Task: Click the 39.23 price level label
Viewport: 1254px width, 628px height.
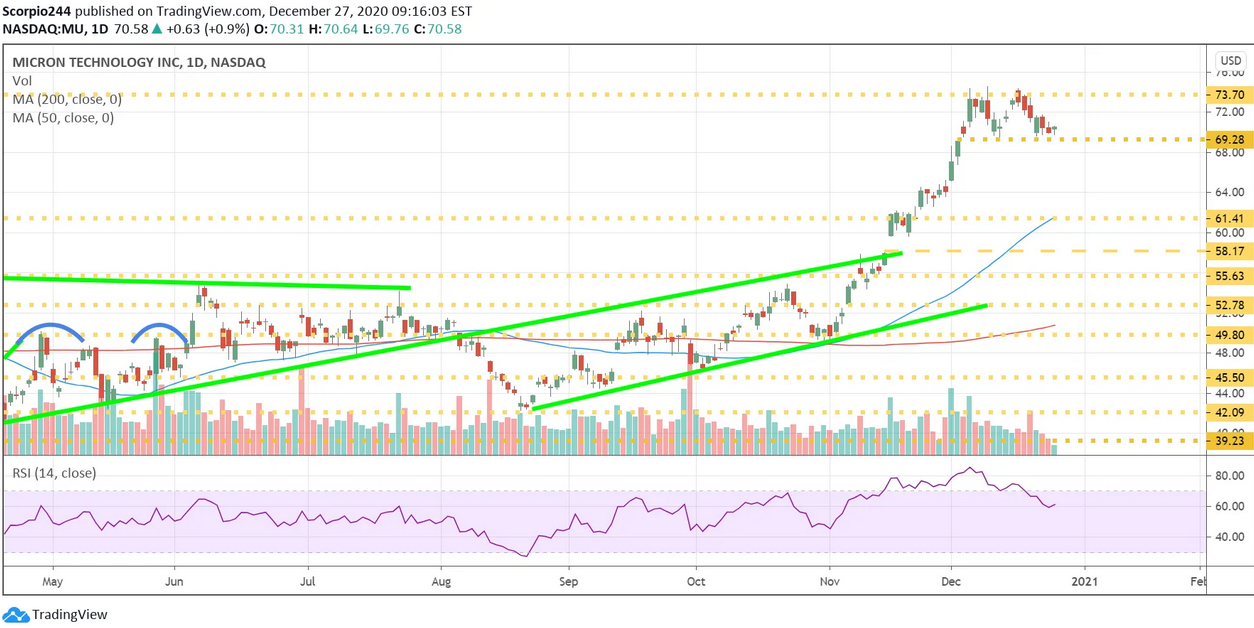Action: pos(1229,441)
